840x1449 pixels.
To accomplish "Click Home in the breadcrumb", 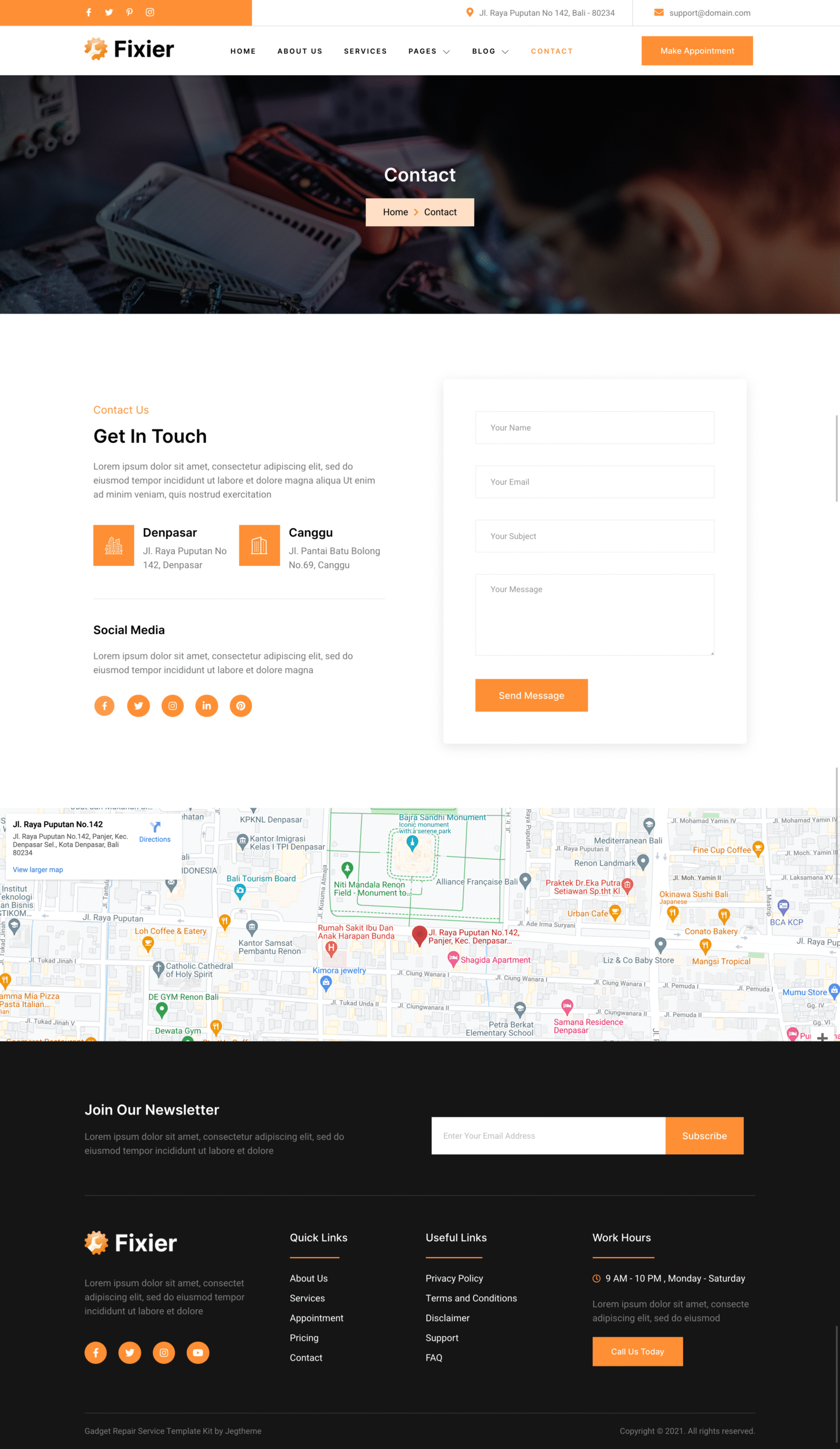I will 395,212.
